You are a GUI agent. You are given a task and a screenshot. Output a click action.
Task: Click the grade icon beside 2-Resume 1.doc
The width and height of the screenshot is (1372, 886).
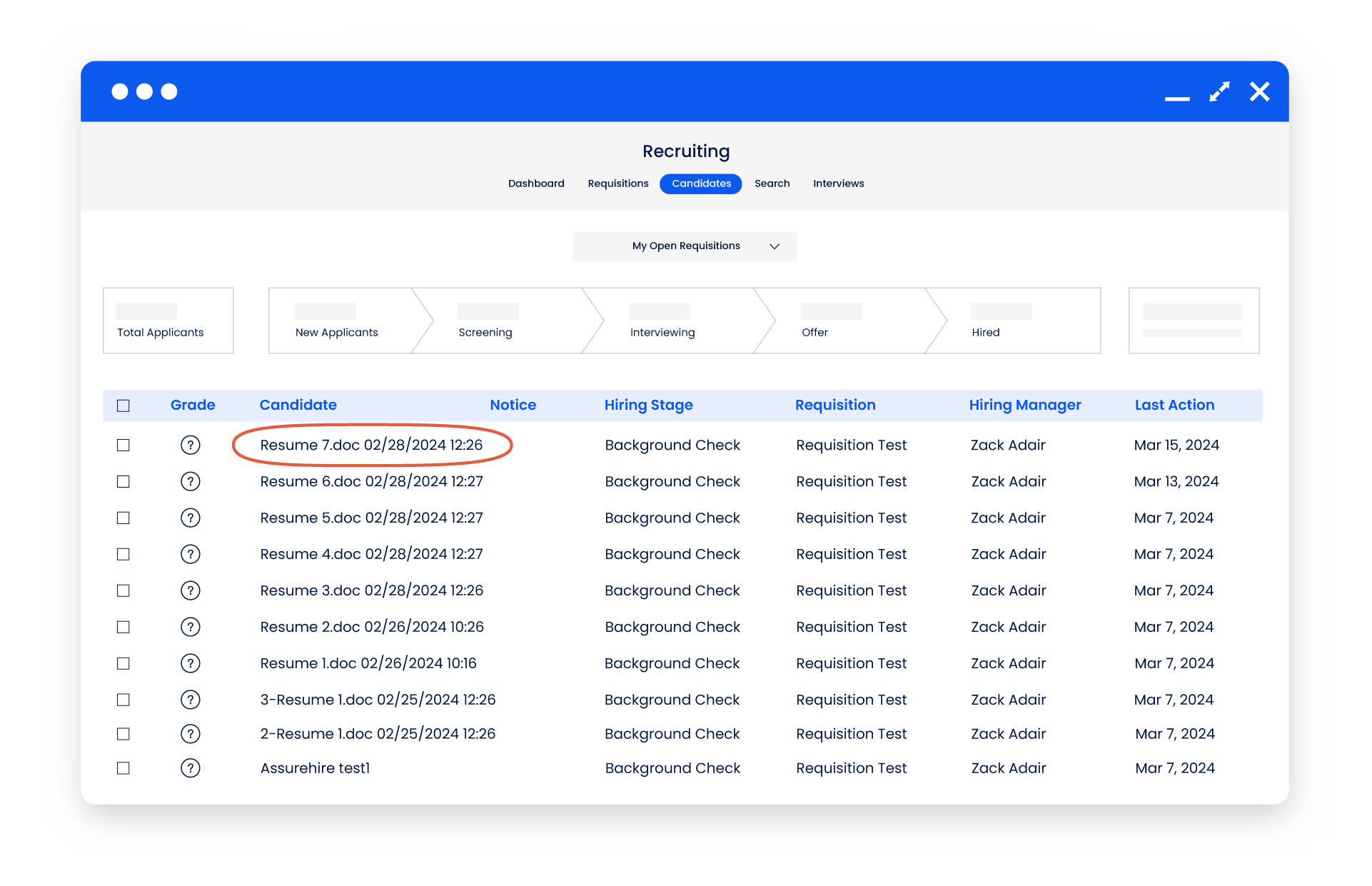pos(191,733)
